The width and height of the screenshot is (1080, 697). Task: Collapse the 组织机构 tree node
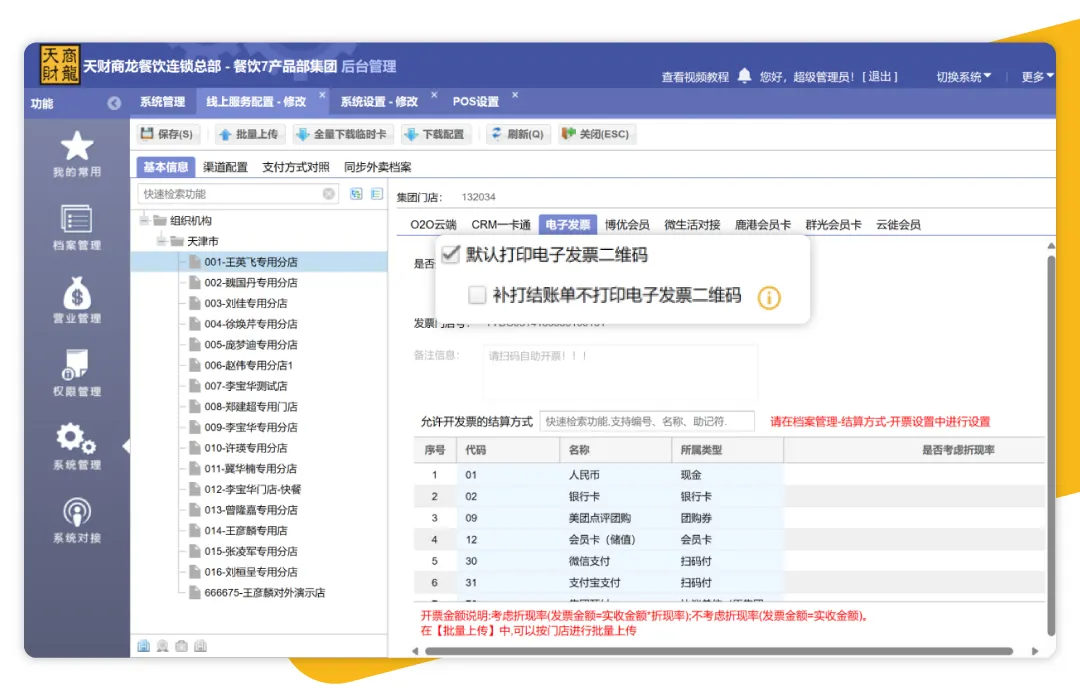(144, 220)
